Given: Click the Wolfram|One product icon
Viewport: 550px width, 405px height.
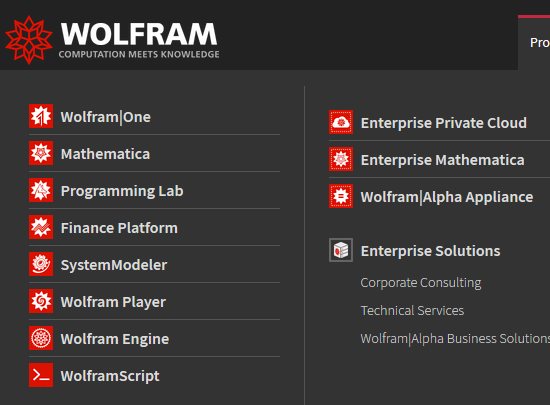Looking at the screenshot, I should (x=41, y=116).
